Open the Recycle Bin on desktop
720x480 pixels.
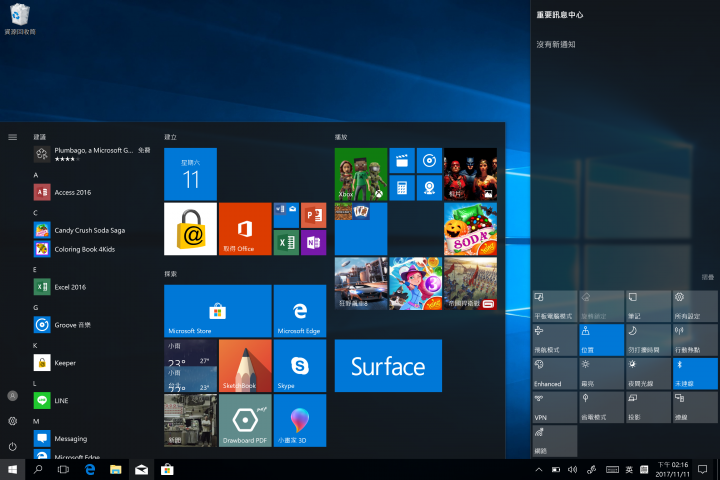(20, 19)
